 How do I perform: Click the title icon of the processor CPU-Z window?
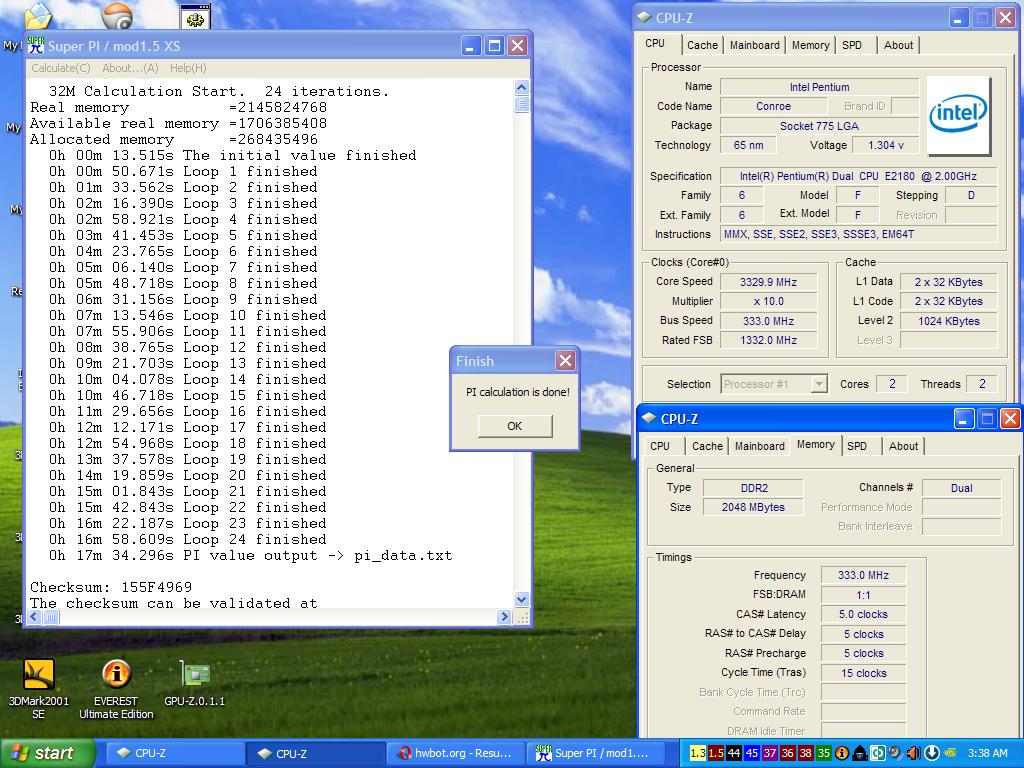644,18
